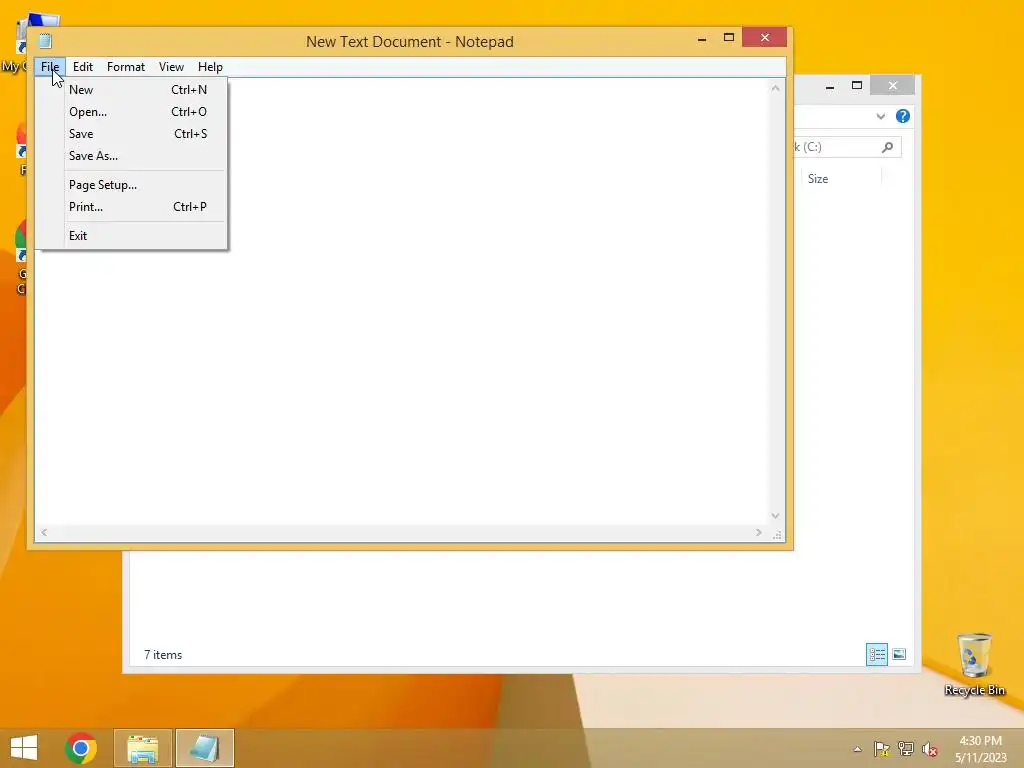Click Notepad horizontal scrollbar right arrow
The width and height of the screenshot is (1024, 768).
click(x=758, y=532)
